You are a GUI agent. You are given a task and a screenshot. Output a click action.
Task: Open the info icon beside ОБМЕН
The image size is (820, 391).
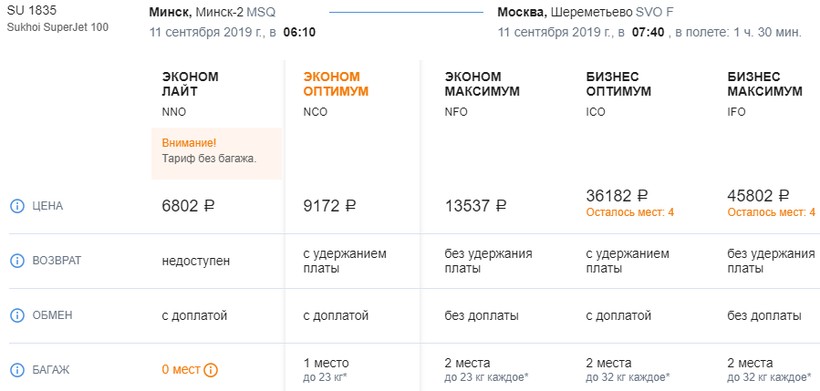[17, 315]
